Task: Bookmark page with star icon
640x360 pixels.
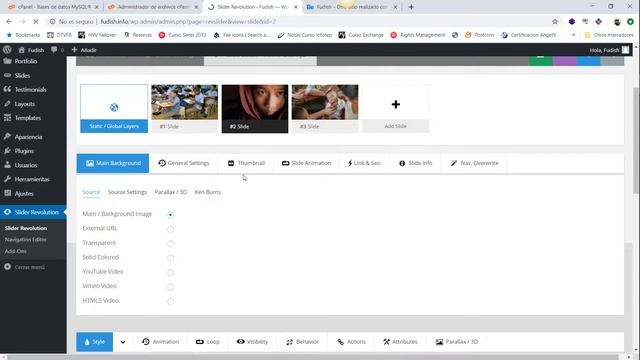Action: click(x=555, y=22)
